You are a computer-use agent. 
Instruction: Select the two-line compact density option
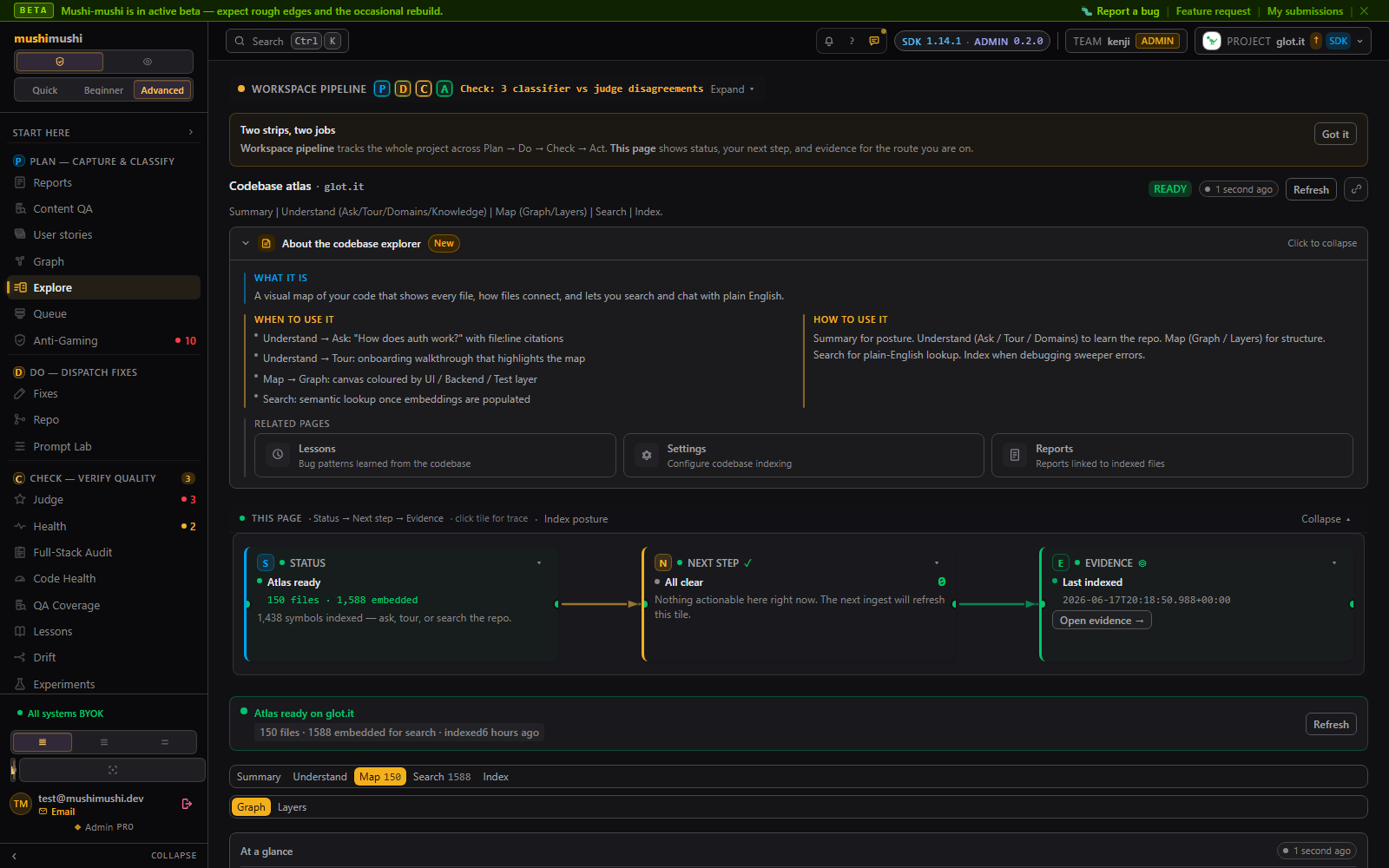coord(165,742)
